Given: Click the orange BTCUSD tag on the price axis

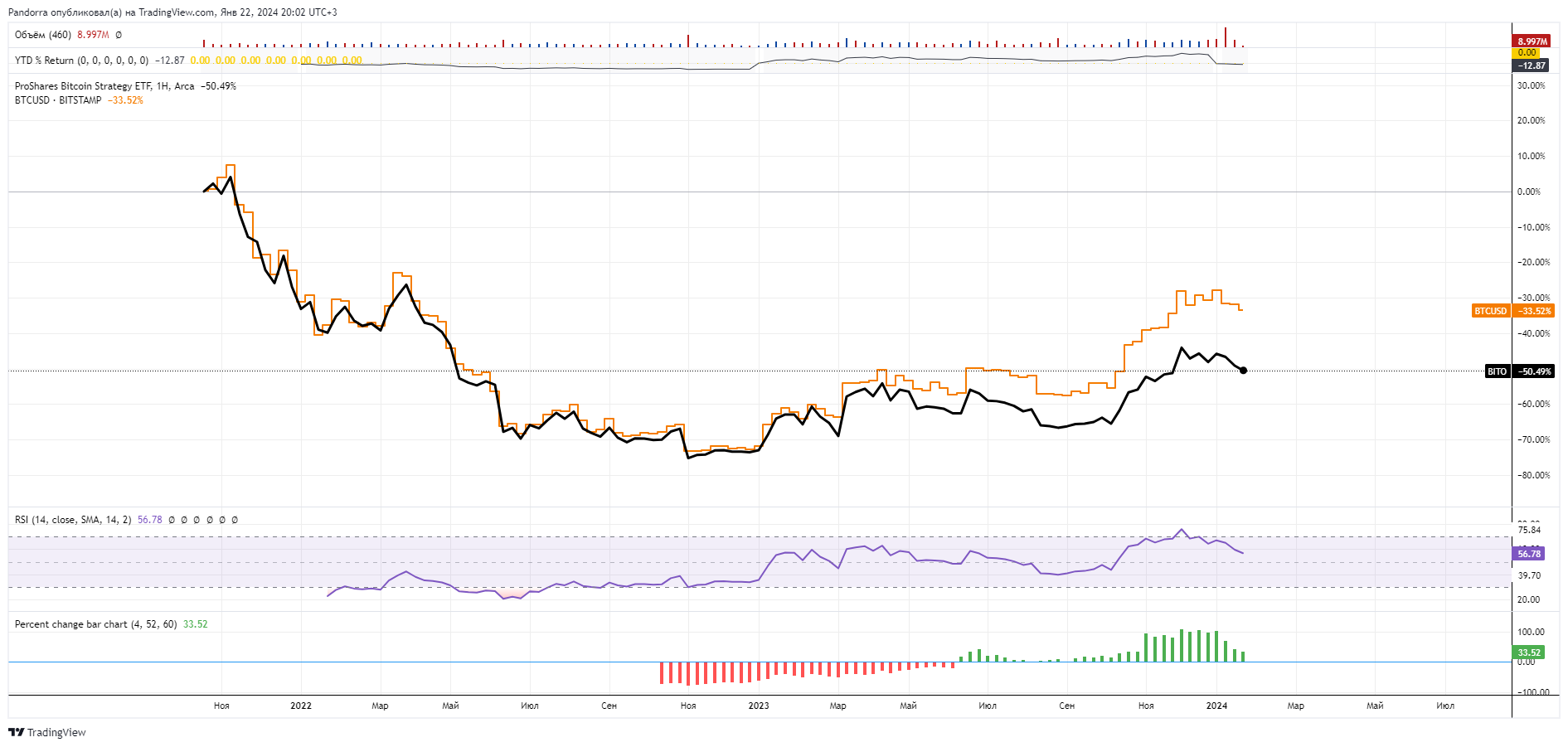Looking at the screenshot, I should [x=1490, y=311].
